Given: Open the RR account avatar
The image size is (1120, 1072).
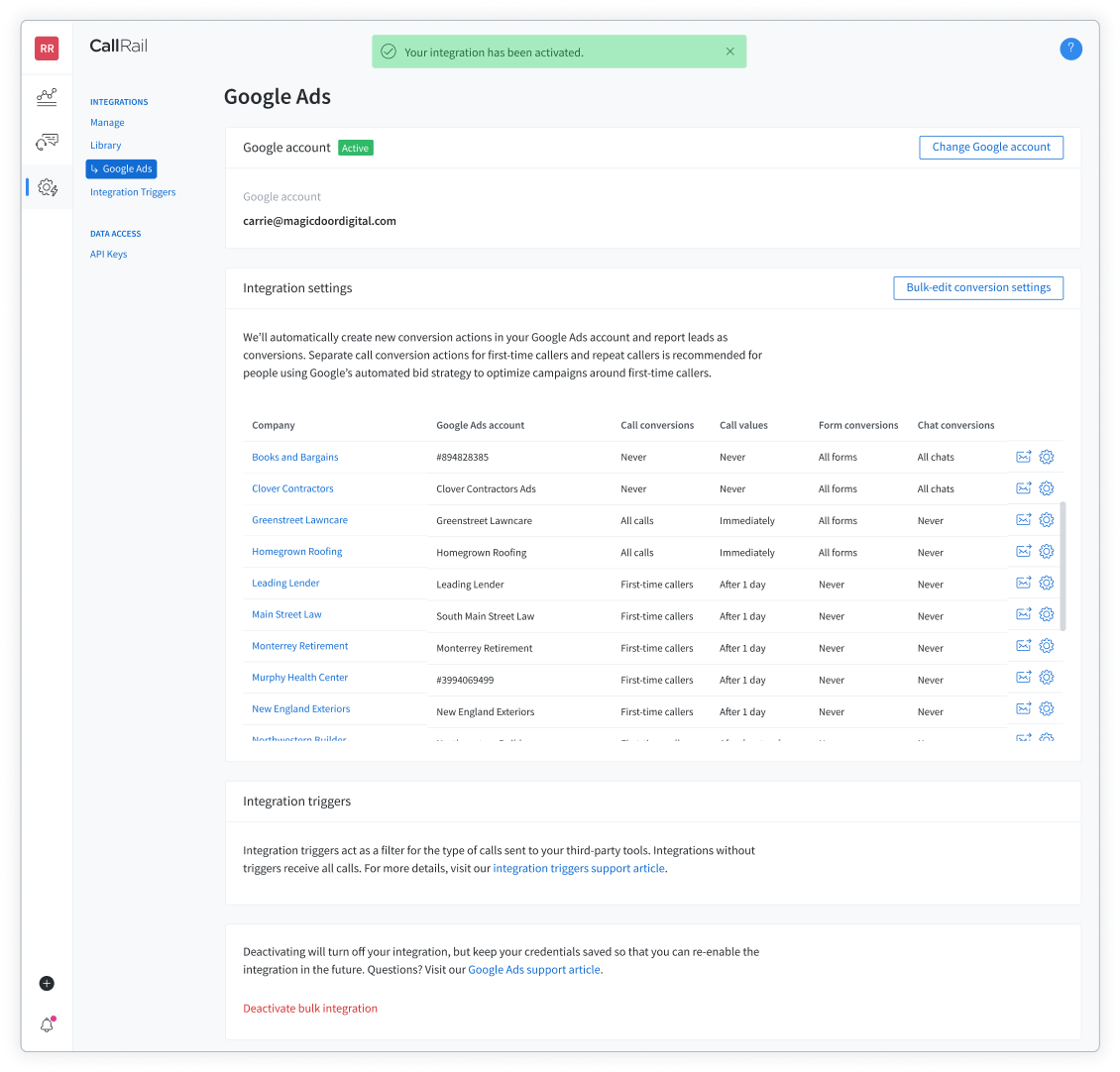Looking at the screenshot, I should click(x=47, y=49).
